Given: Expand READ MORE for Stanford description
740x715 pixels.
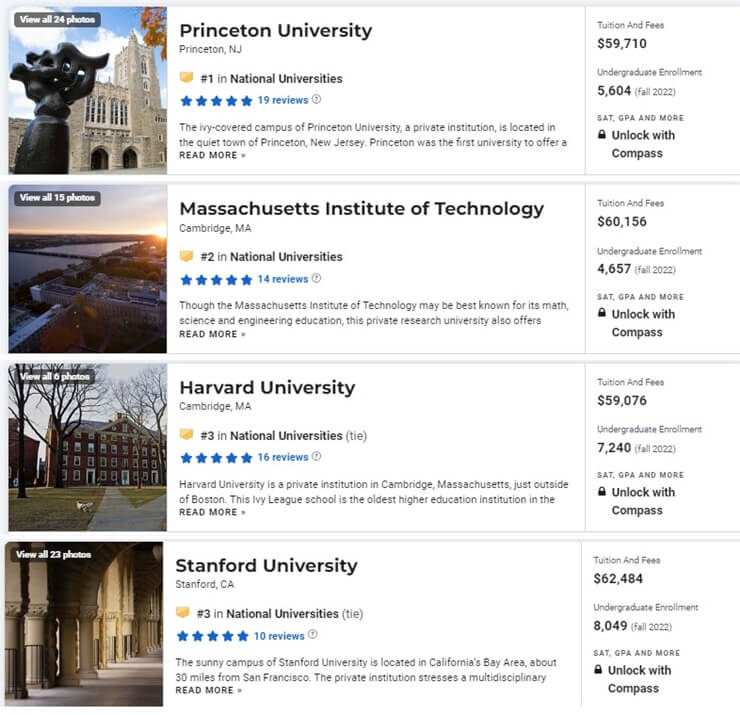Looking at the screenshot, I should (209, 690).
